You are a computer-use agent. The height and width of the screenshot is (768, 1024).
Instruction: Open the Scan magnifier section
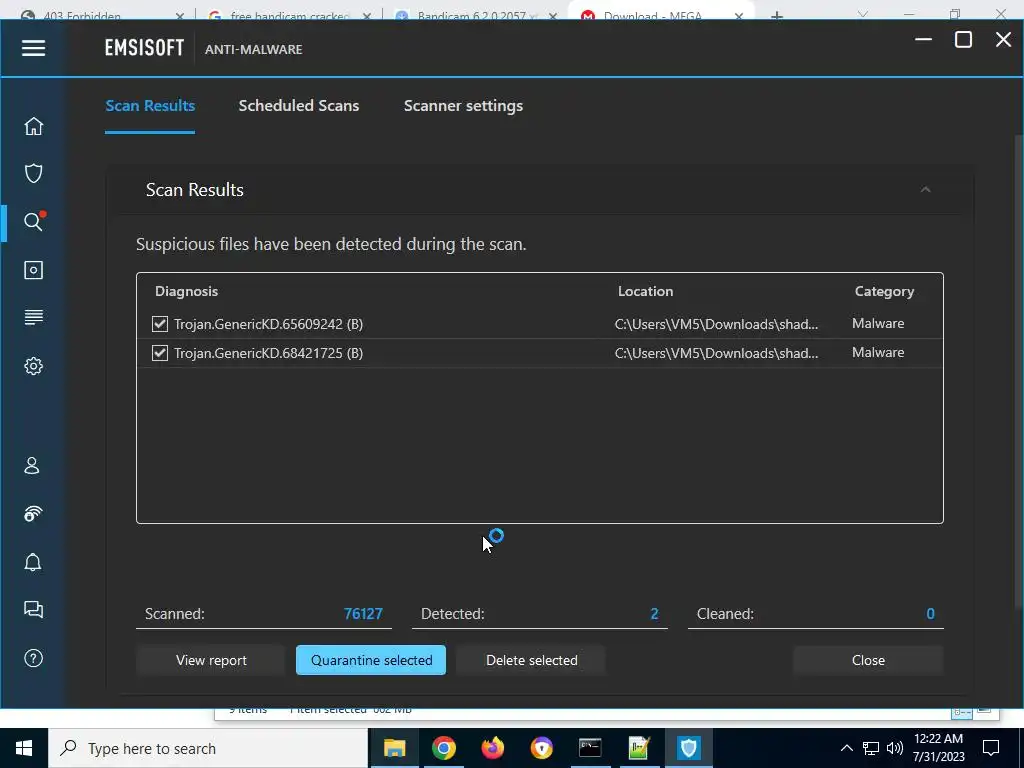click(x=33, y=221)
